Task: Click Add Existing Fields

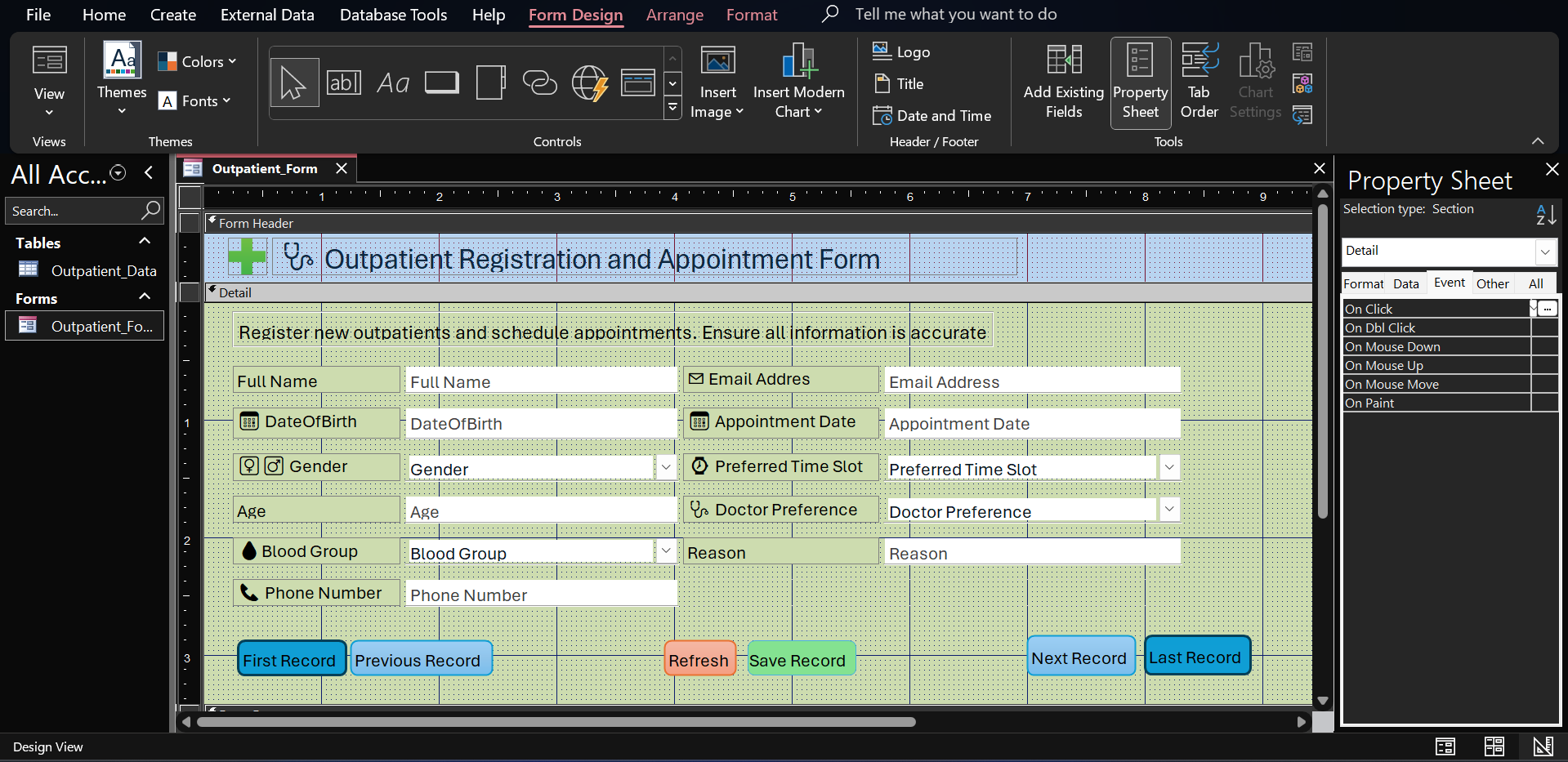Action: (1062, 82)
